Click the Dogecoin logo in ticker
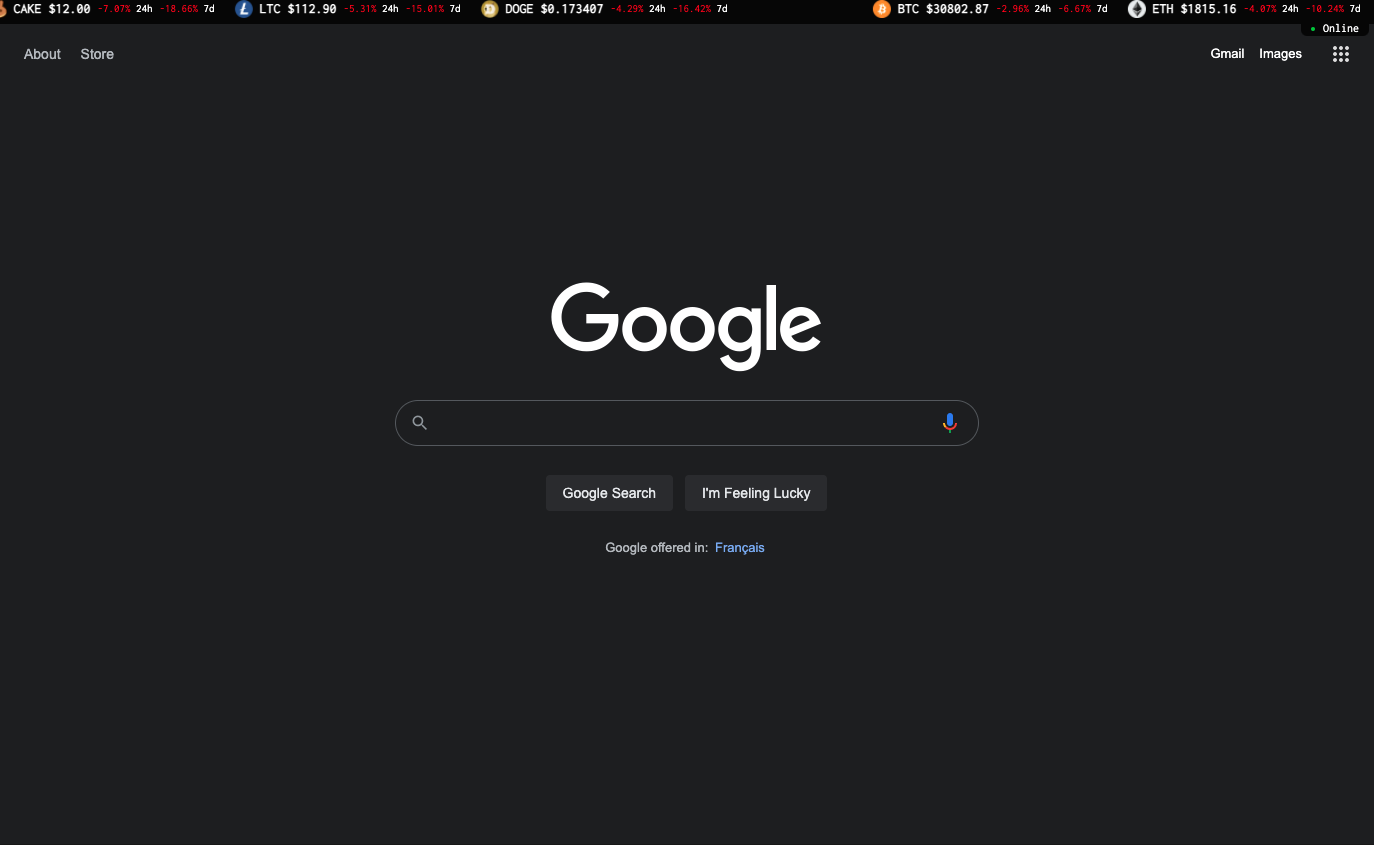Viewport: 1374px width, 845px height. pyautogui.click(x=490, y=9)
